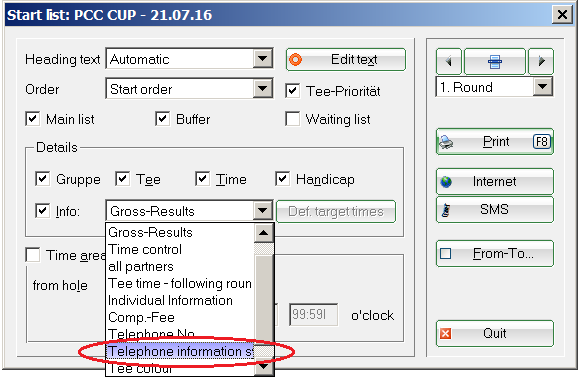Click the red X icon on Quit
Image resolution: width=579 pixels, height=384 pixels.
tap(446, 333)
